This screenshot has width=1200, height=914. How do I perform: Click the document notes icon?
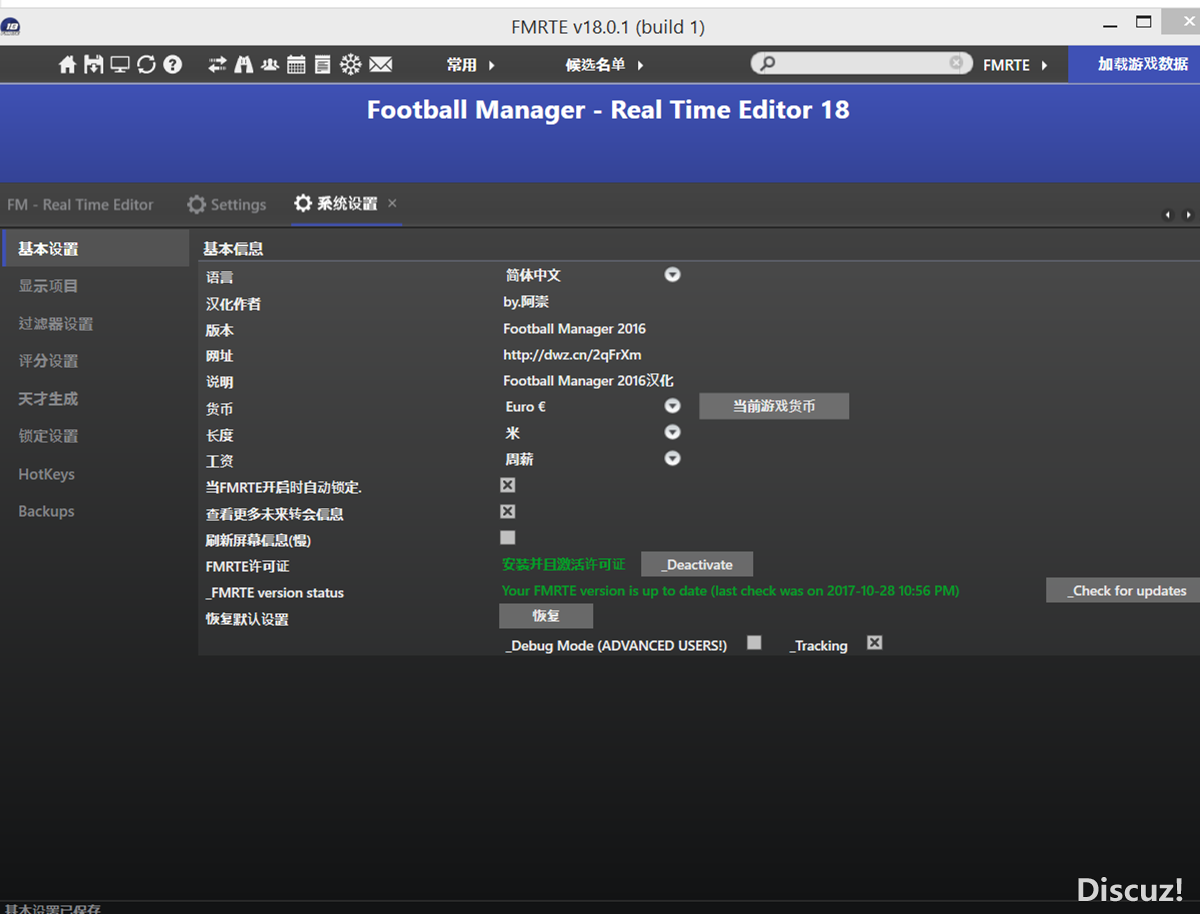click(x=322, y=65)
